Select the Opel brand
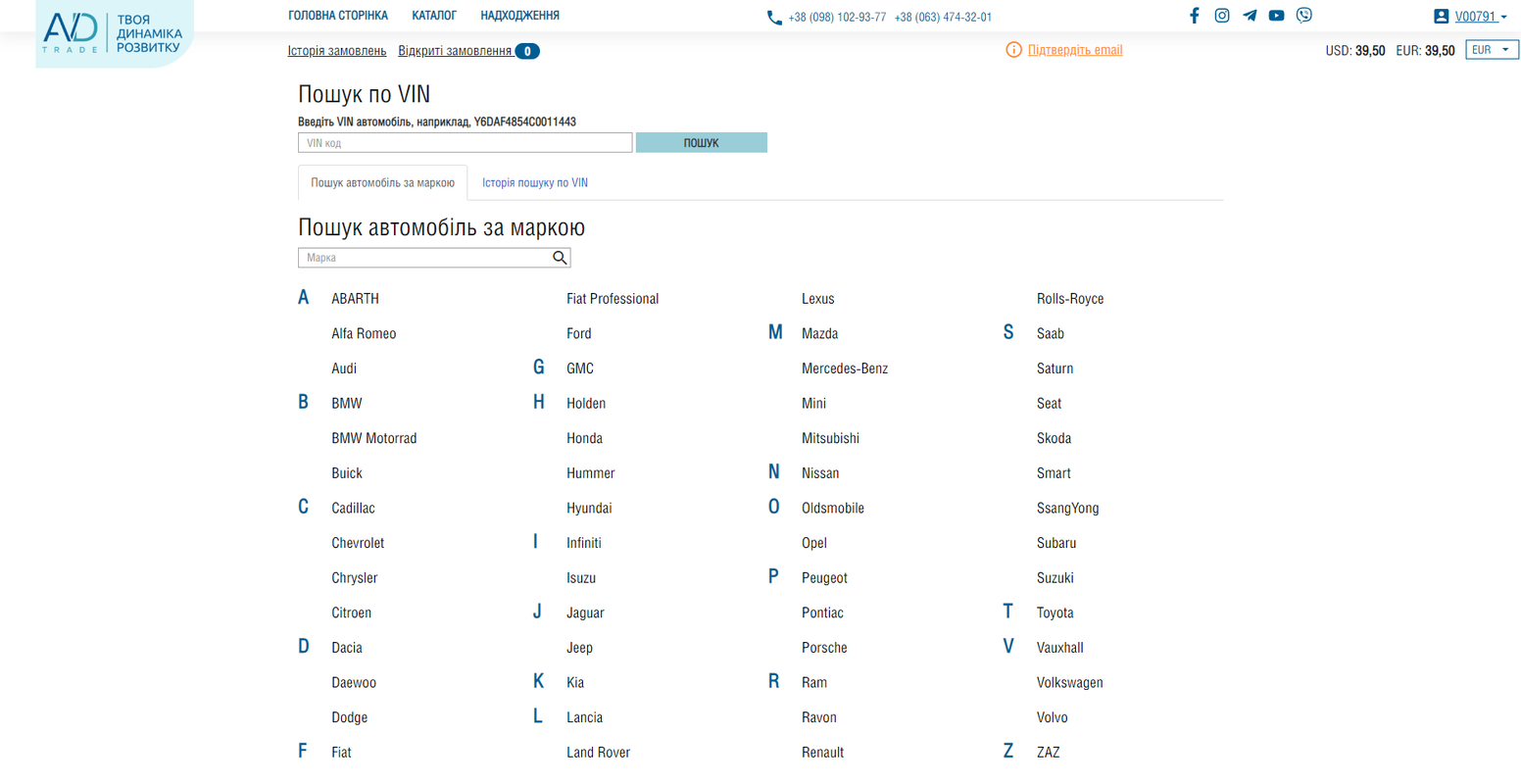Viewport: 1521px width, 784px height. pos(814,543)
